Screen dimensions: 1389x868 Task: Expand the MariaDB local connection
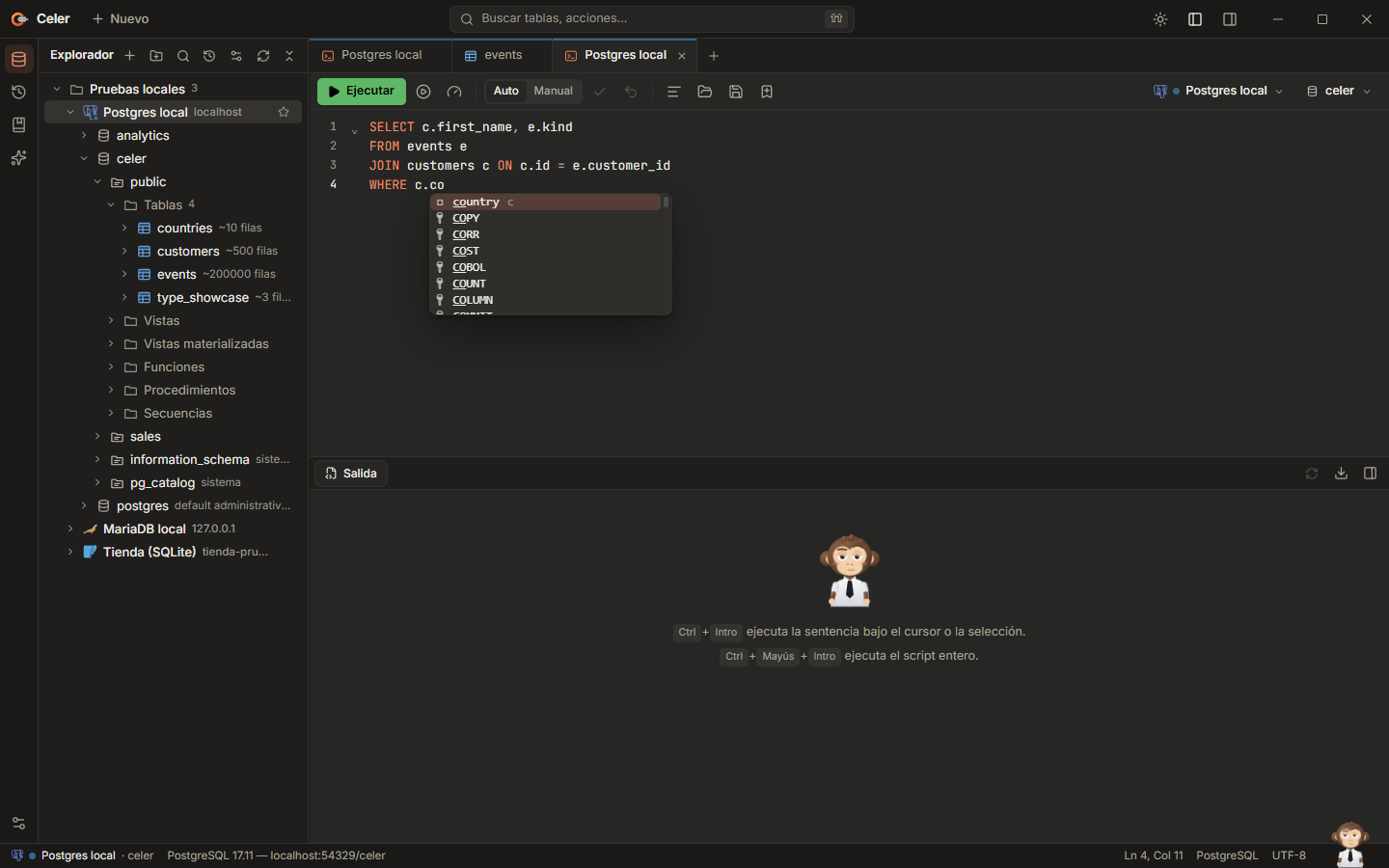click(x=70, y=529)
